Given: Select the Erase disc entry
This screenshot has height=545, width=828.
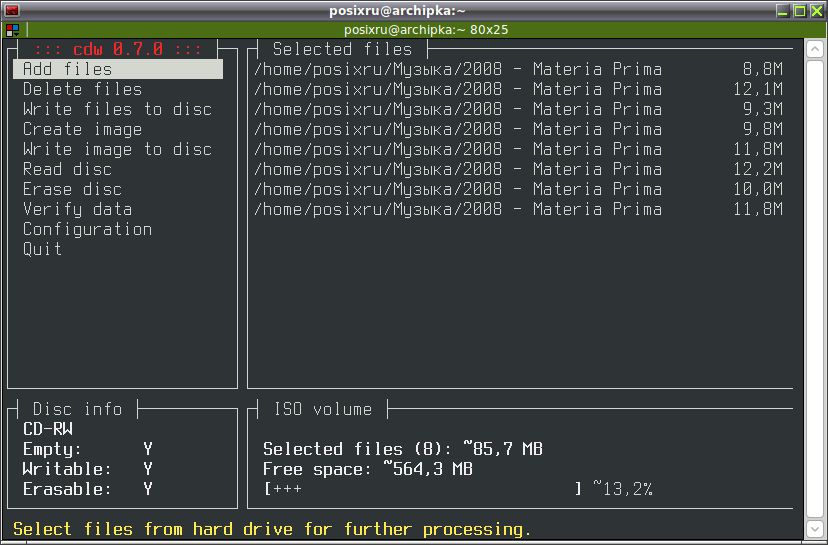Looking at the screenshot, I should [x=72, y=190].
